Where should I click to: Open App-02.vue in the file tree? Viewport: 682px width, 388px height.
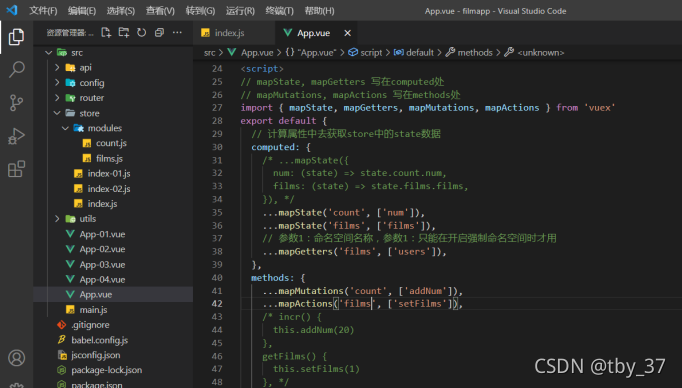[113, 249]
